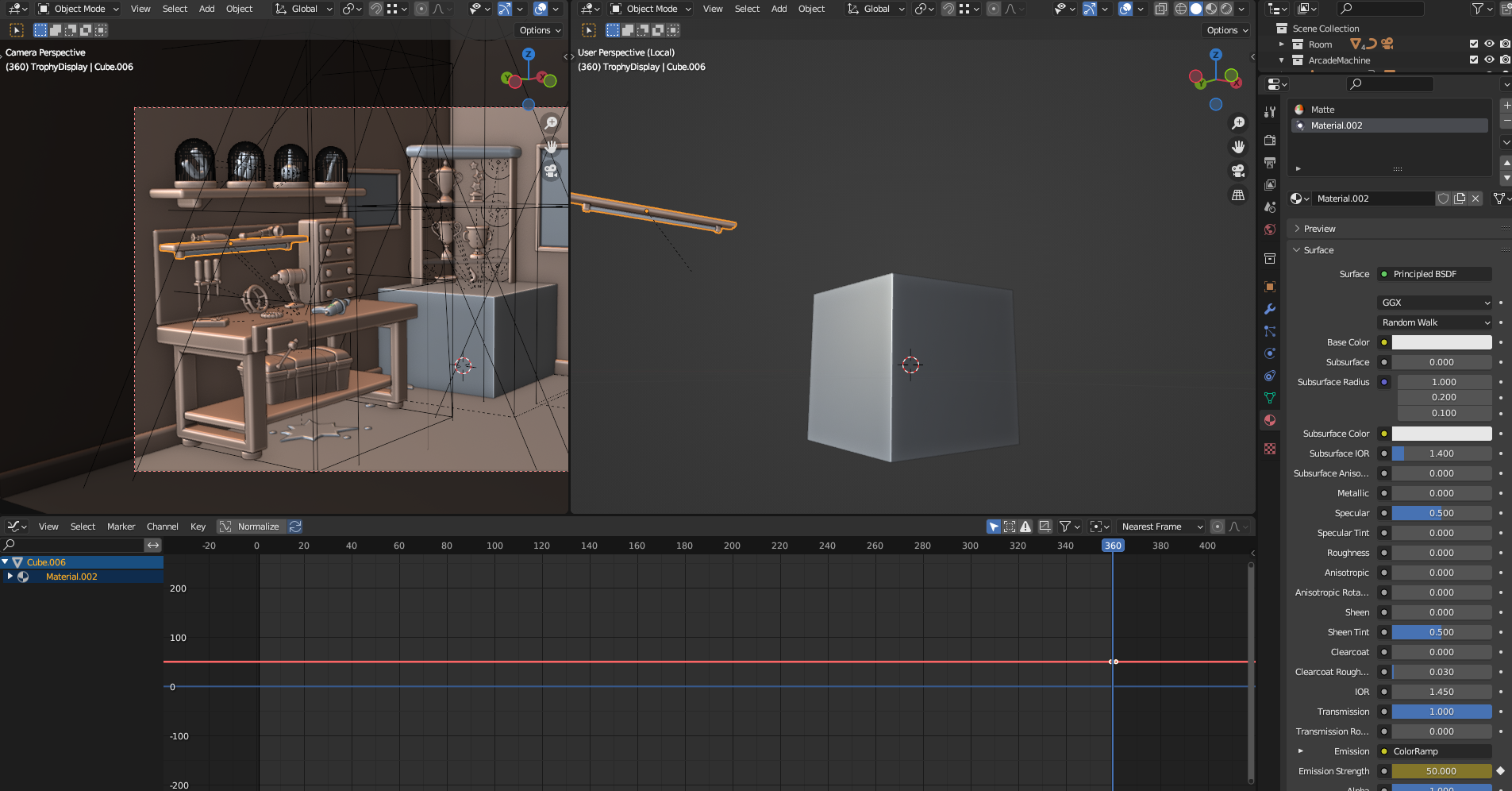The height and width of the screenshot is (791, 1512).
Task: Open the Add menu in left viewport
Action: [206, 9]
